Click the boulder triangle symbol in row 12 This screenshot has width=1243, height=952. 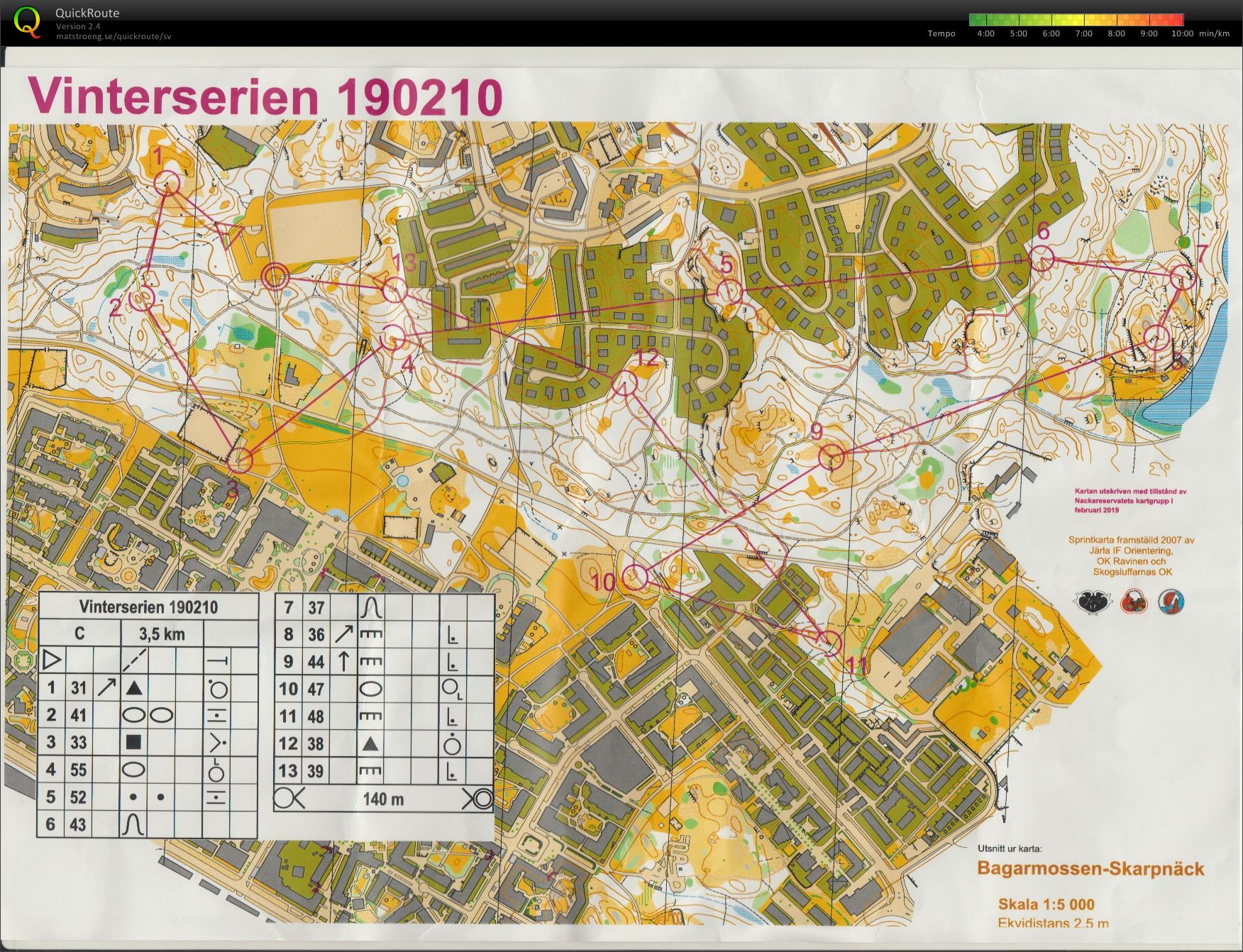(370, 743)
